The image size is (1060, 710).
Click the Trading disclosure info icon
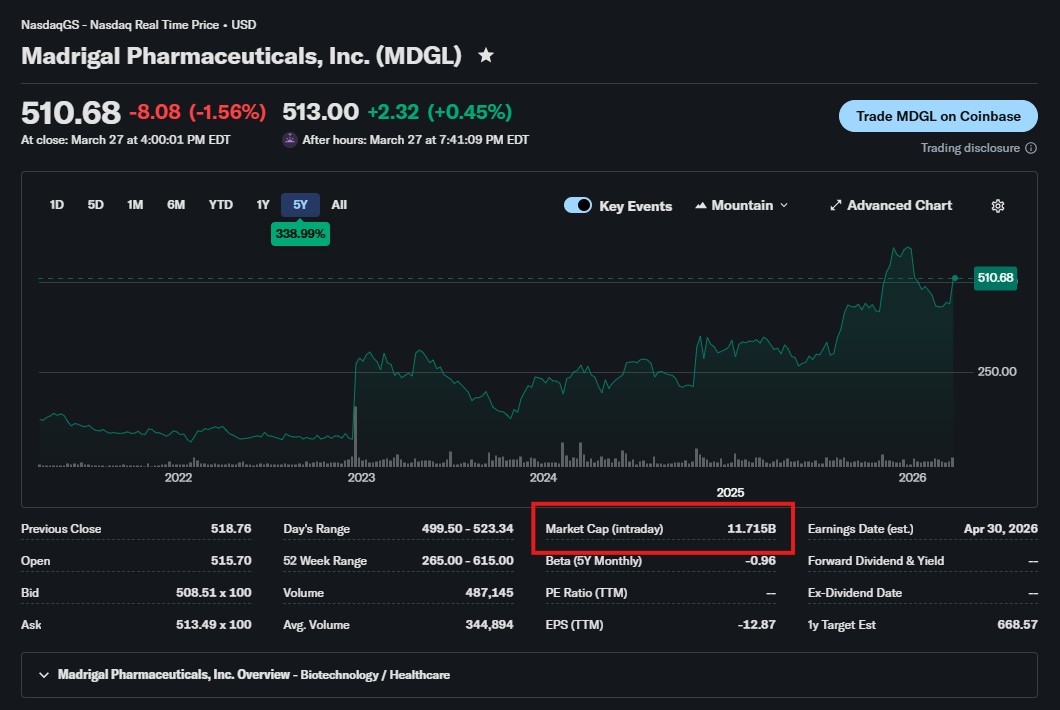click(x=1031, y=148)
